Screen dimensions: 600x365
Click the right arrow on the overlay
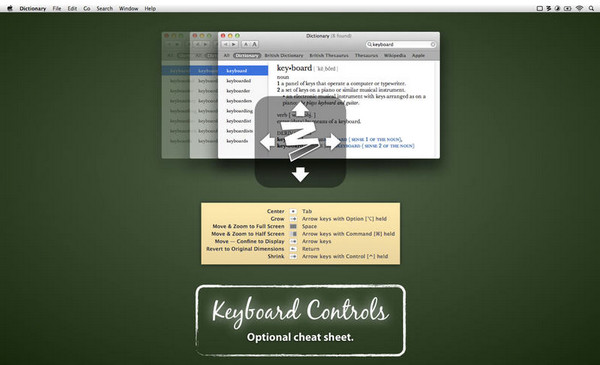(x=333, y=142)
